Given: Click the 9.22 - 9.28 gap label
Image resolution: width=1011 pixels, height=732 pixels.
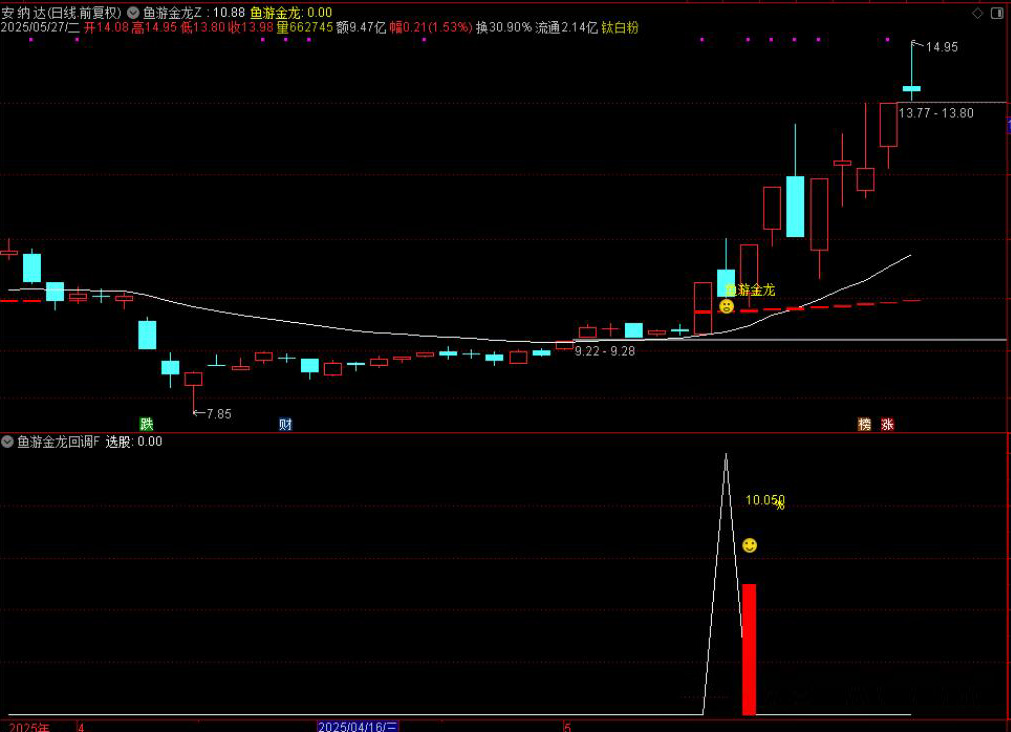Looking at the screenshot, I should click(x=604, y=351).
